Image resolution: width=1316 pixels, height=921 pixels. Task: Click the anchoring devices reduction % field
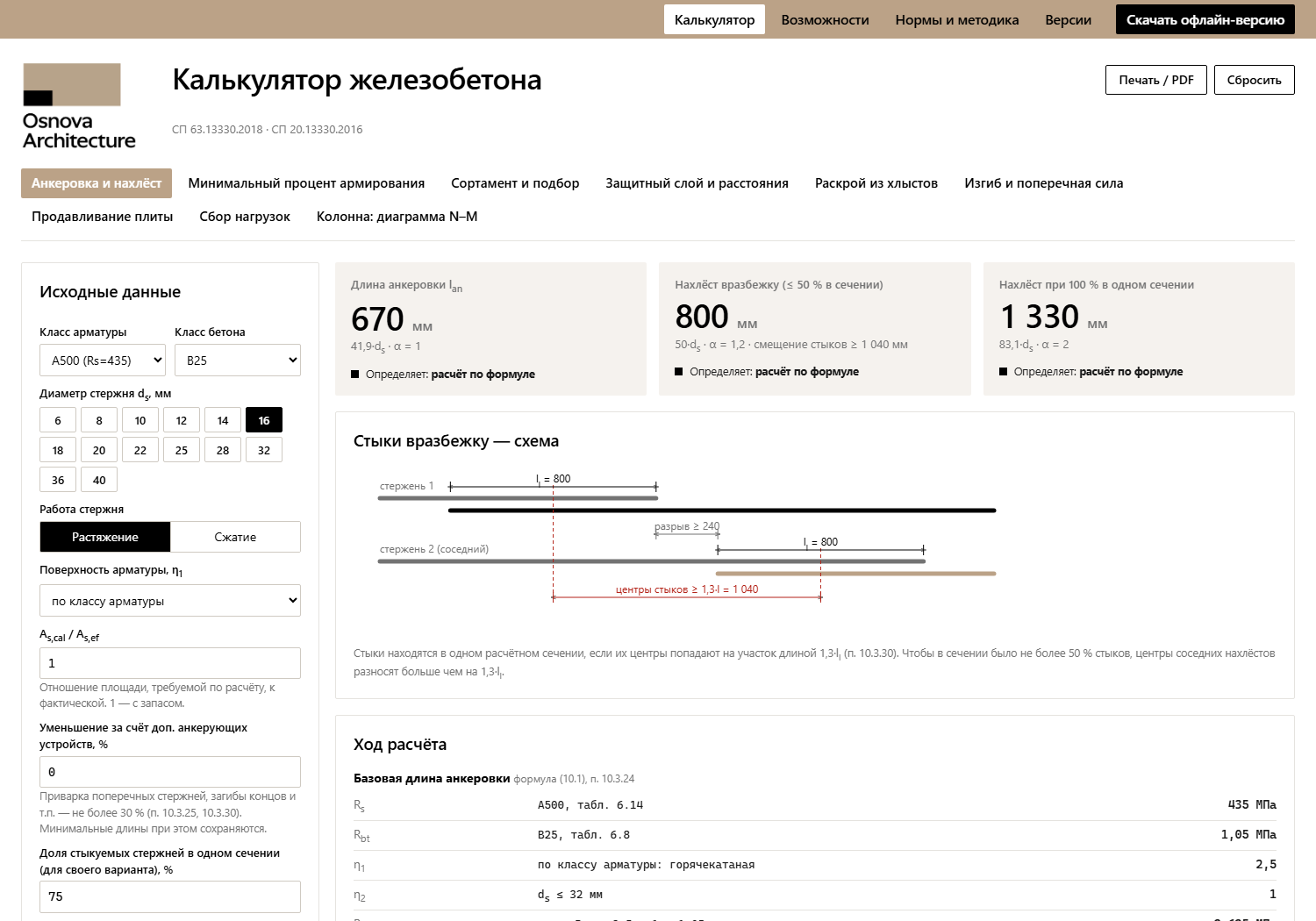pos(170,772)
